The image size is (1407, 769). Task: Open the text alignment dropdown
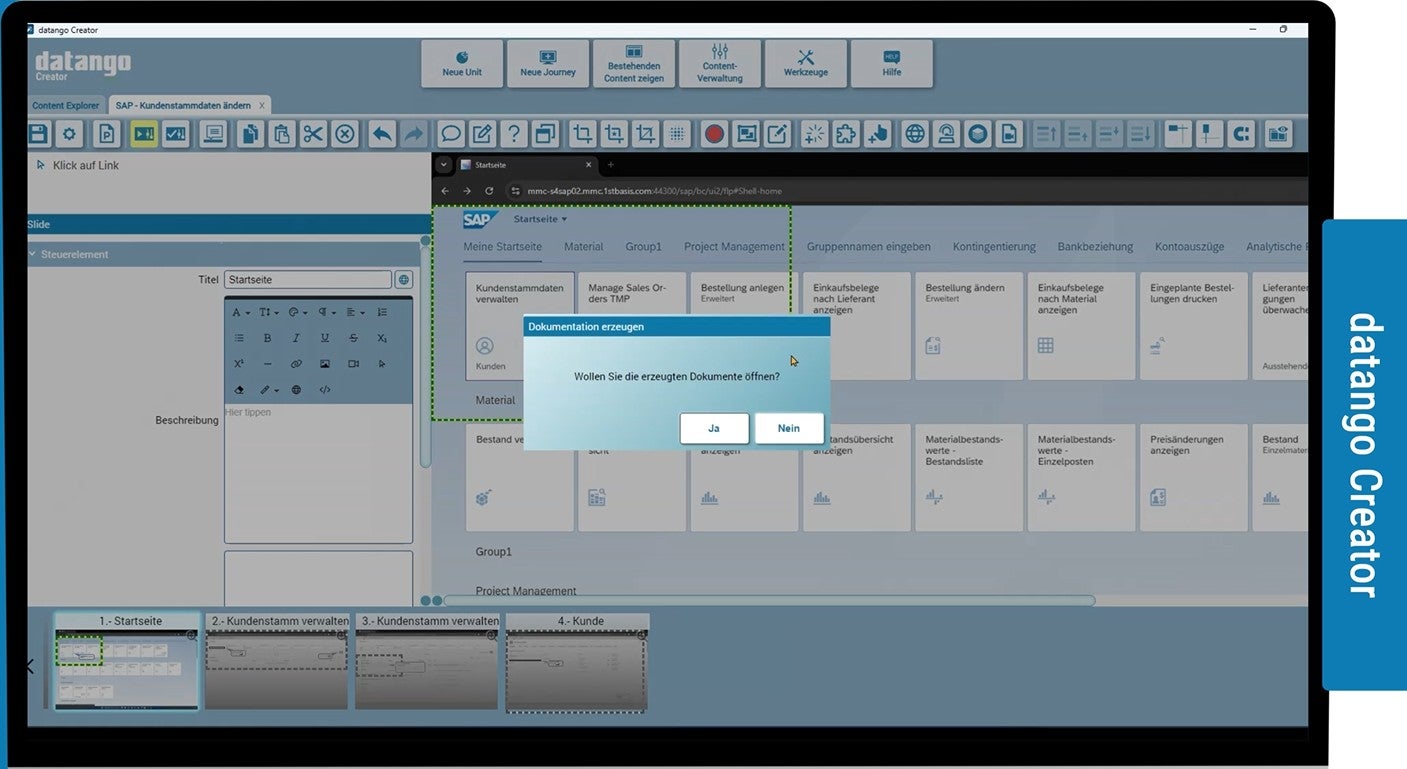pos(356,312)
